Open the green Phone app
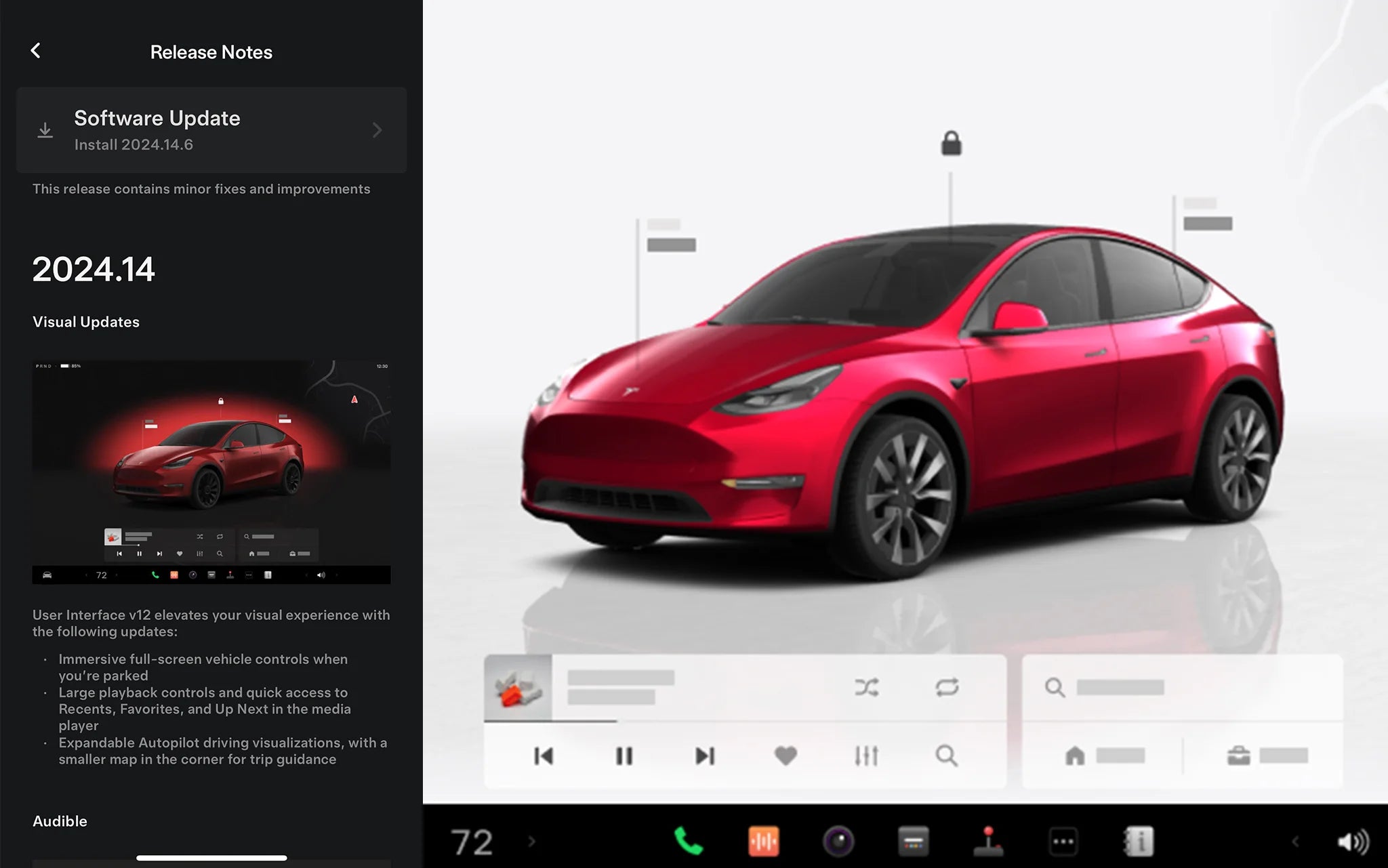The height and width of the screenshot is (868, 1388). click(x=689, y=842)
